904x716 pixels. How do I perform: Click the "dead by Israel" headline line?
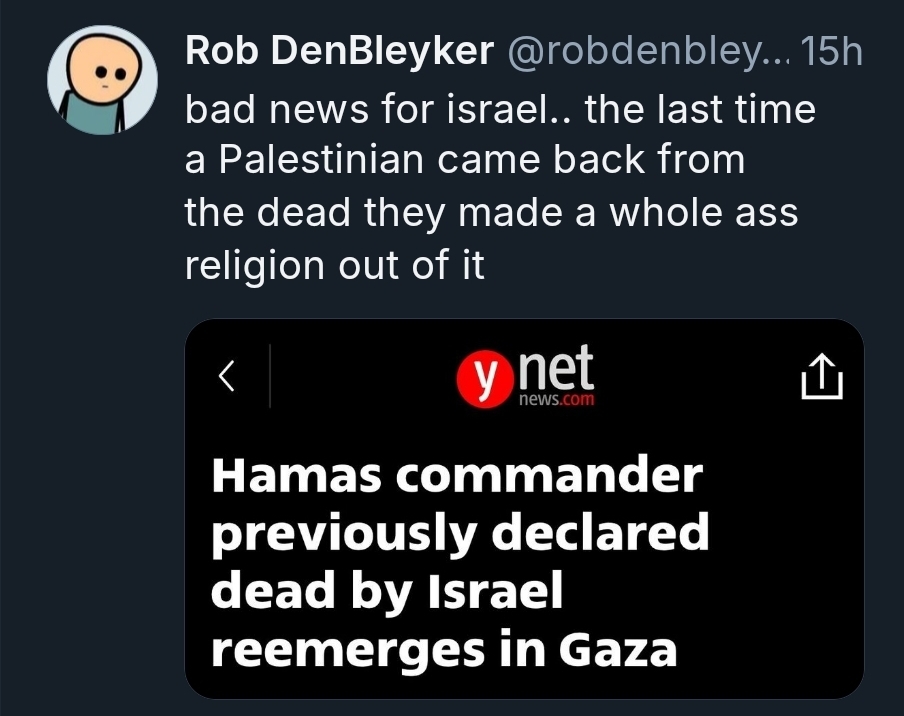[x=387, y=592]
